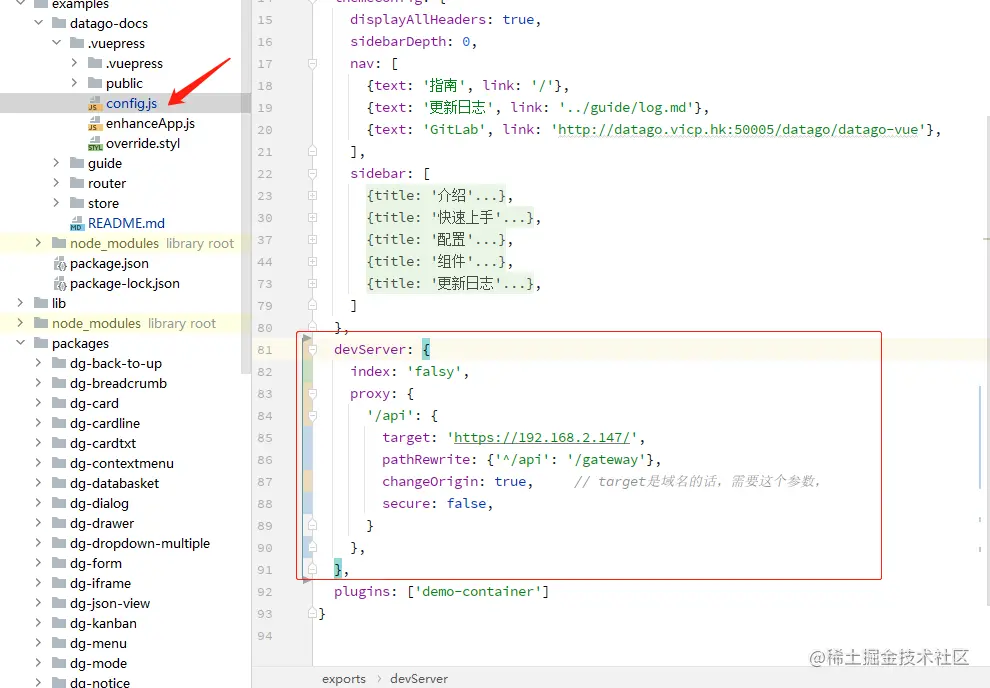Click the folder icon of dg-dialog

click(x=59, y=503)
